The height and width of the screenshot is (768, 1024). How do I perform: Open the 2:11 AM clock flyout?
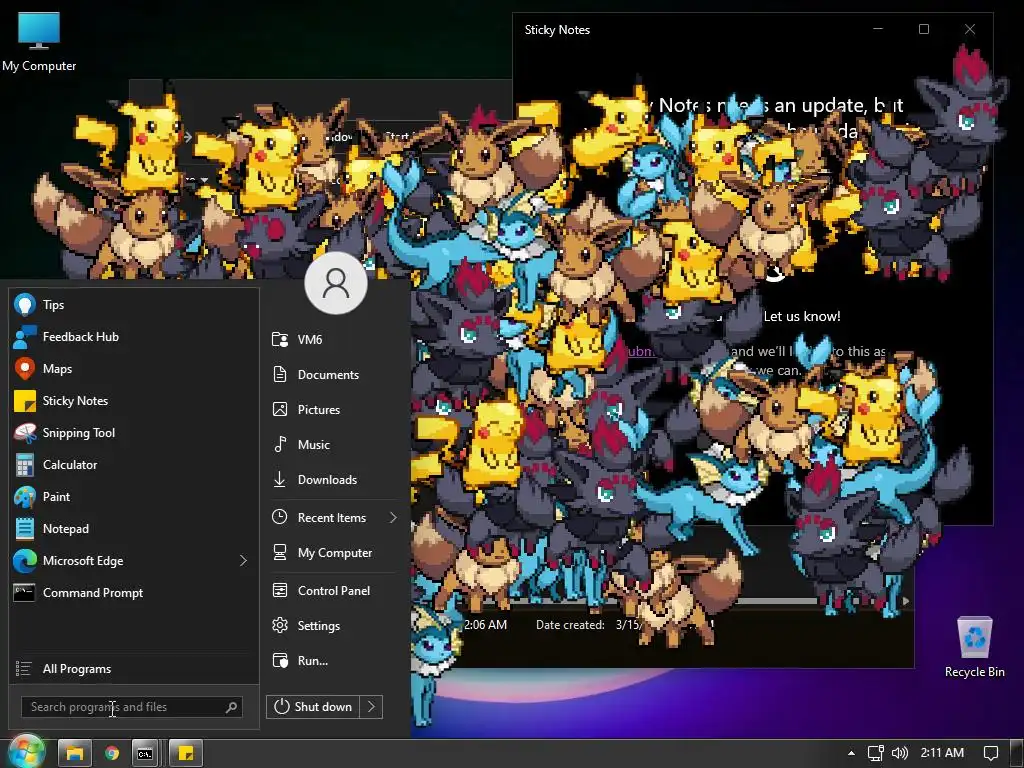pyautogui.click(x=942, y=753)
